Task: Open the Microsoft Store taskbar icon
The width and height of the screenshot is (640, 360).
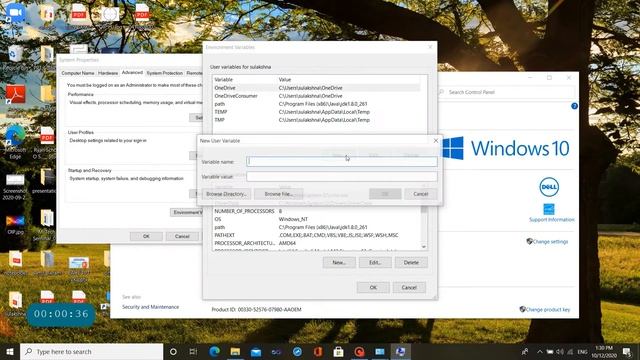Action: (x=338, y=351)
